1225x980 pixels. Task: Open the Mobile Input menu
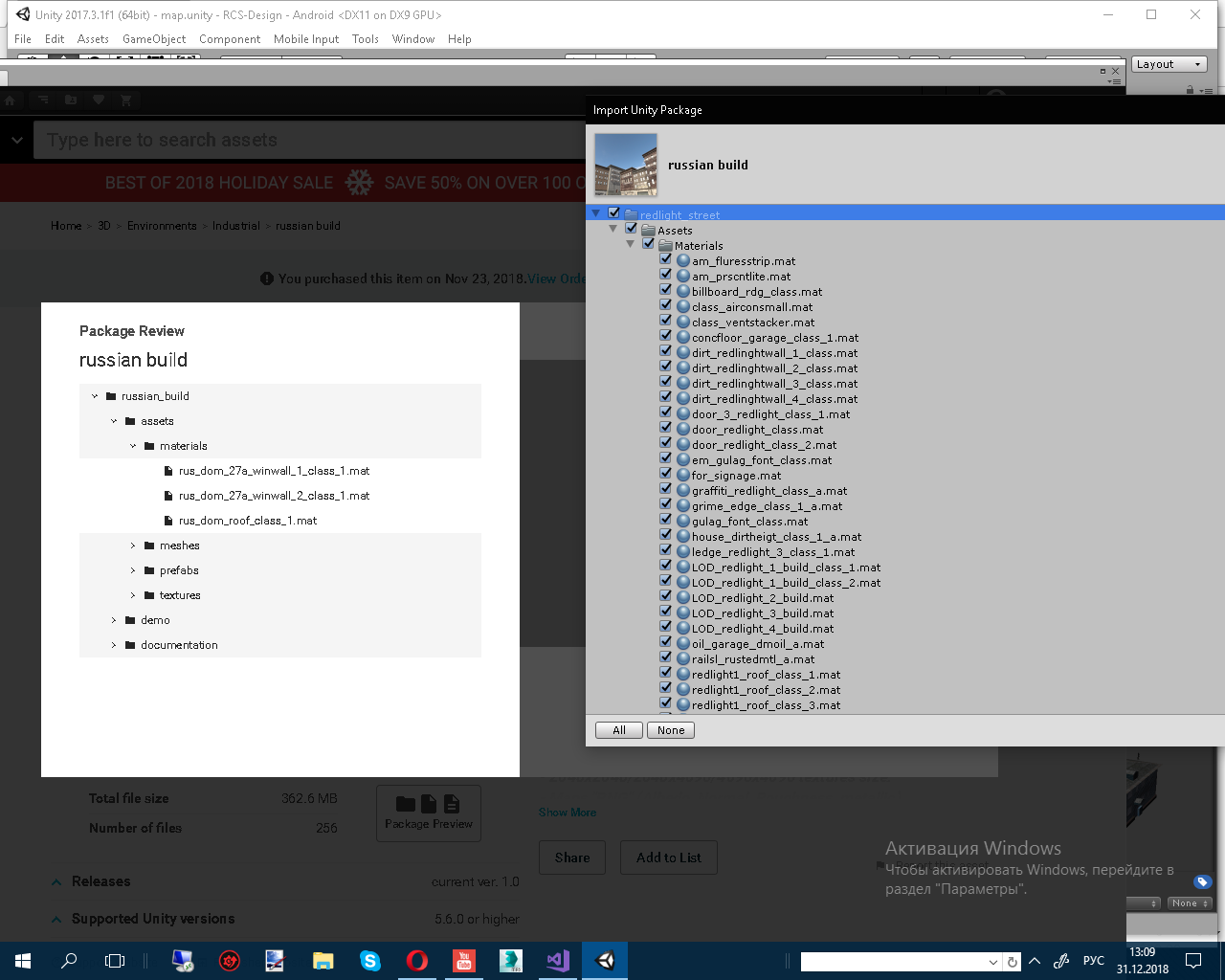click(306, 39)
